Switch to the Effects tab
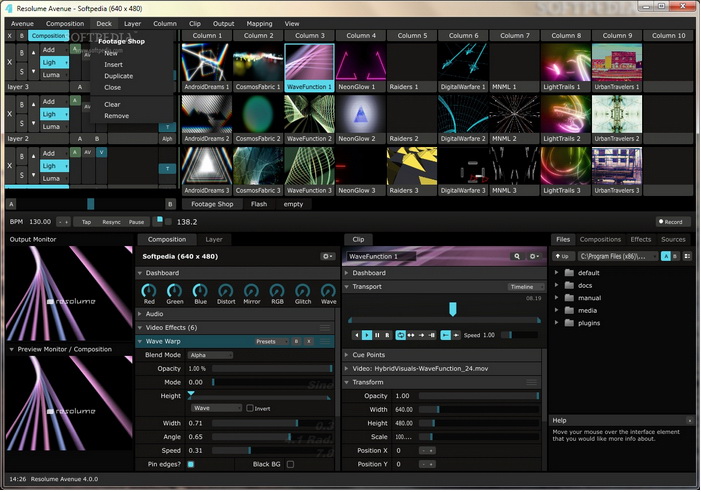701x492 pixels. (640, 240)
